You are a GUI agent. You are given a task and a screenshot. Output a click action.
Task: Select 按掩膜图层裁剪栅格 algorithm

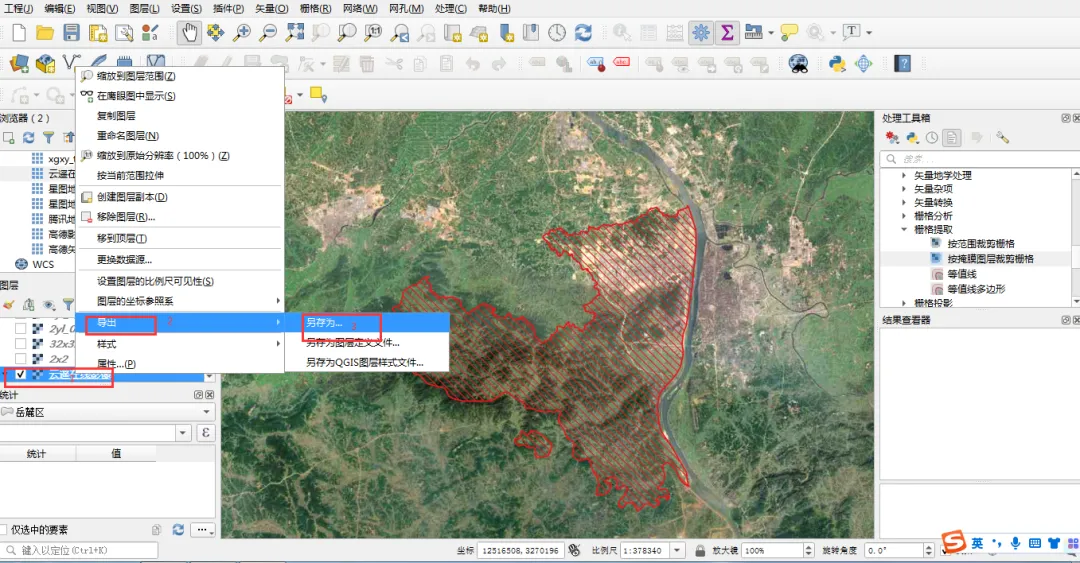(x=990, y=259)
